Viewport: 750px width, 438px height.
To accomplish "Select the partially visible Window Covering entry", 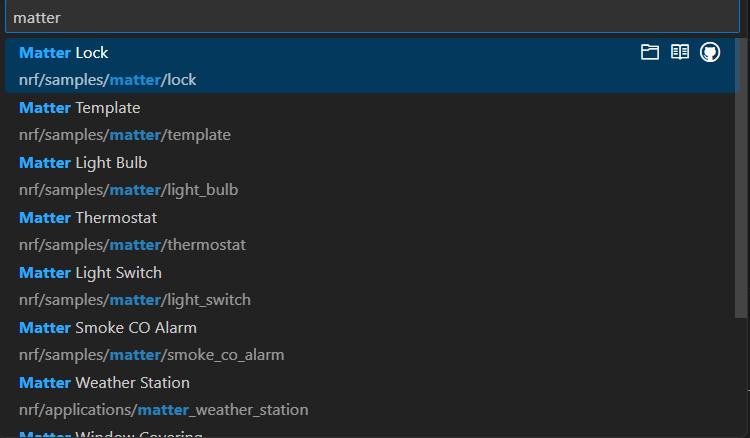I will click(110, 433).
